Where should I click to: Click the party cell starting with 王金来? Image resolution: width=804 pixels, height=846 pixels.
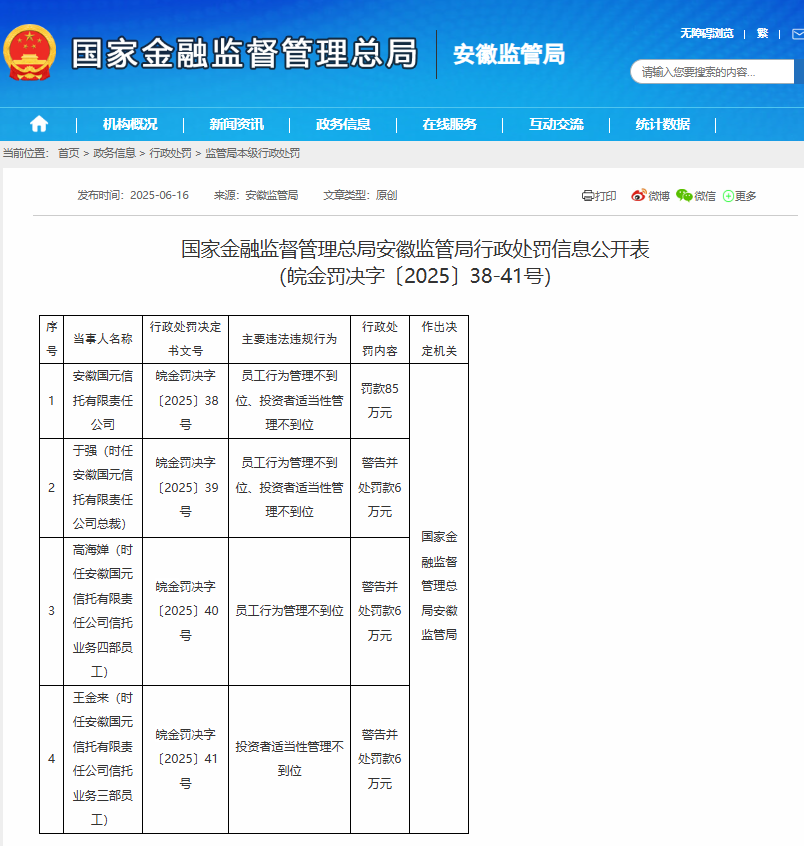click(x=103, y=759)
